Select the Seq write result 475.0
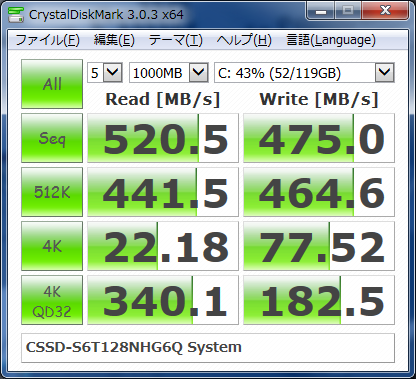The width and height of the screenshot is (416, 379). (x=319, y=138)
